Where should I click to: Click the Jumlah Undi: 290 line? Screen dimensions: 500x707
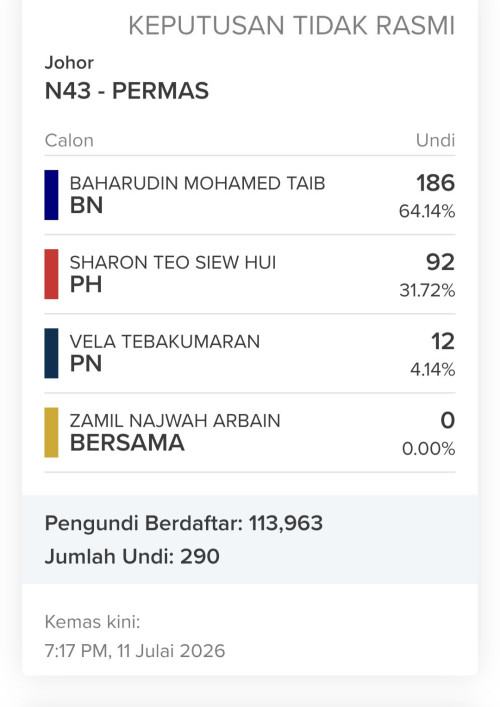pos(132,556)
